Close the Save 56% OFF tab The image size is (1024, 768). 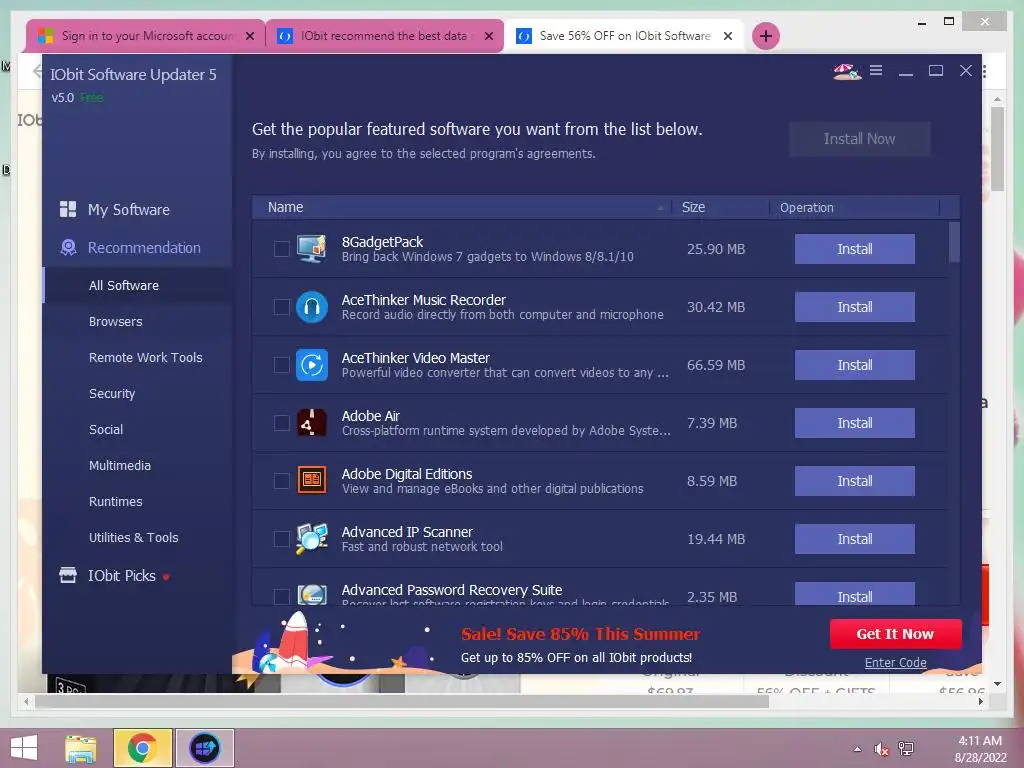pos(728,36)
